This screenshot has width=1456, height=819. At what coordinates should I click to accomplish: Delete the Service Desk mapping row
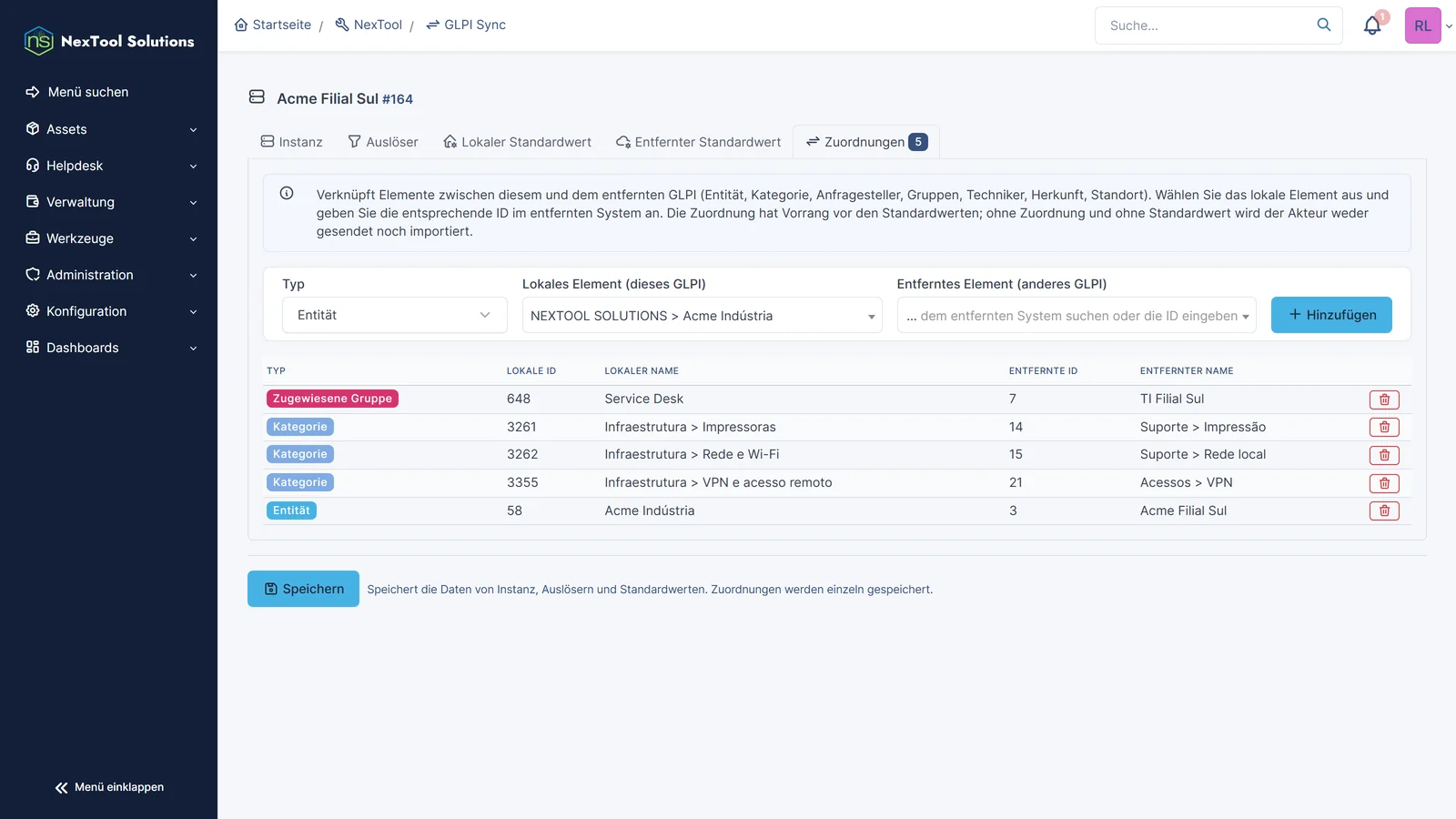pos(1384,399)
